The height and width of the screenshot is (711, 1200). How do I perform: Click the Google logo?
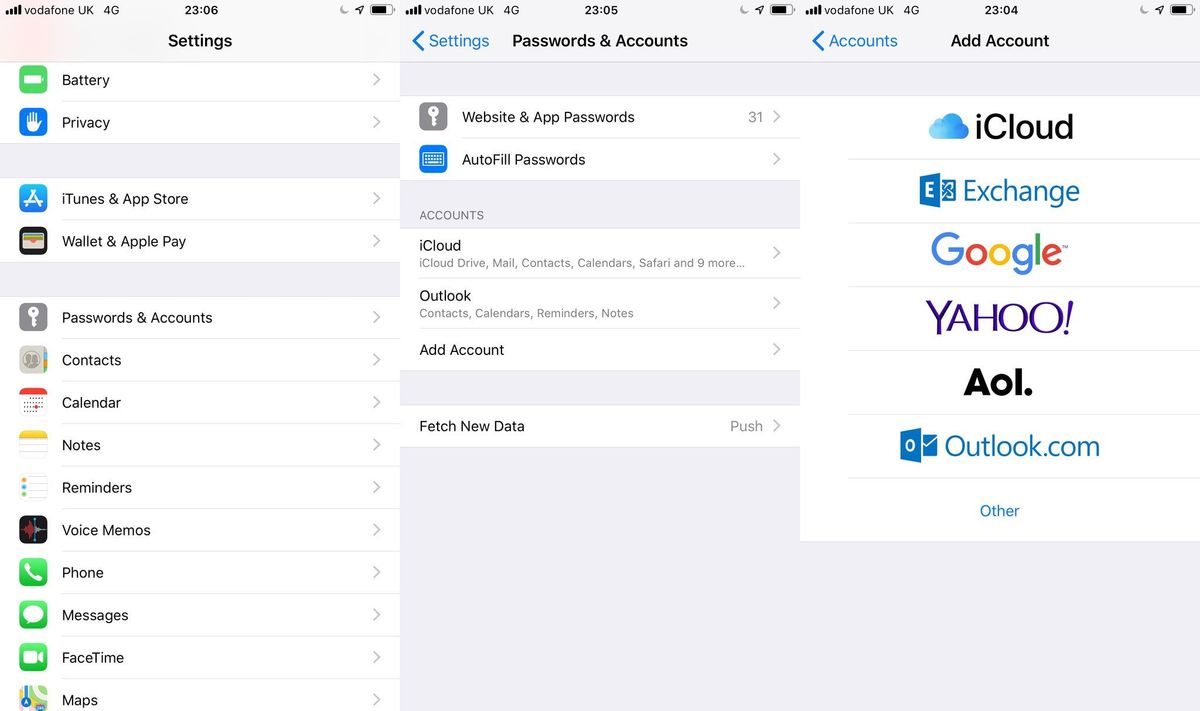point(998,253)
